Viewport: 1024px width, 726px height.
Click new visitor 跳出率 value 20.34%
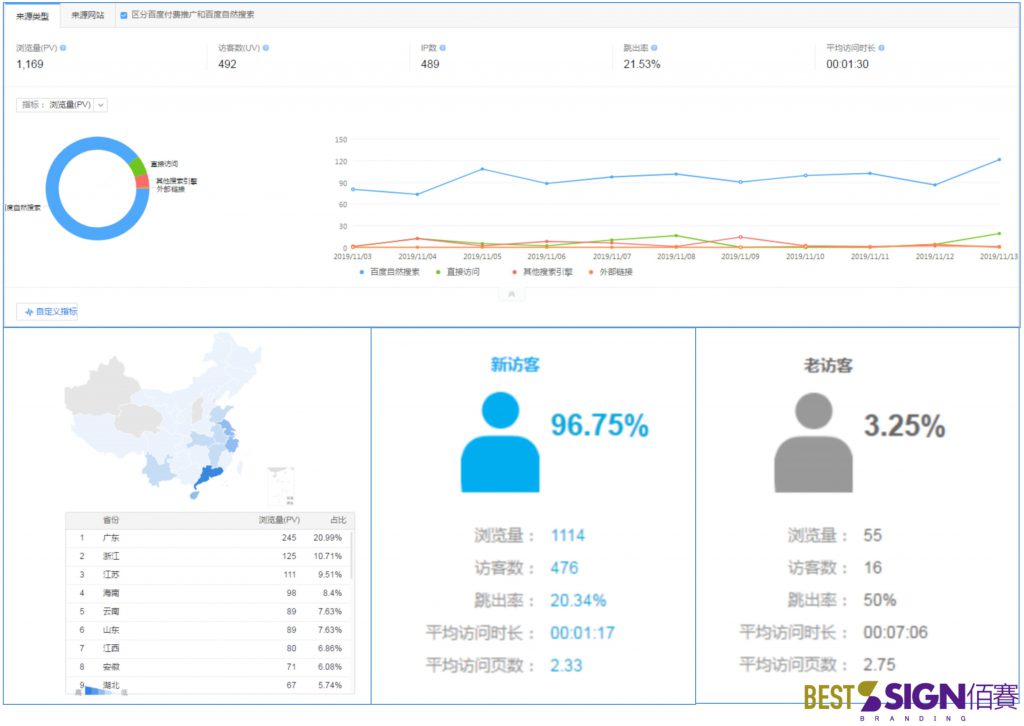point(578,600)
